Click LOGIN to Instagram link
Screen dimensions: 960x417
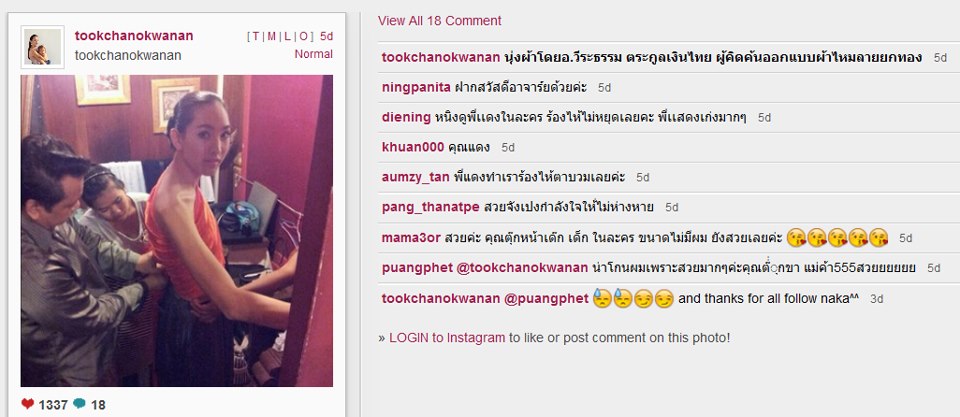click(x=447, y=337)
